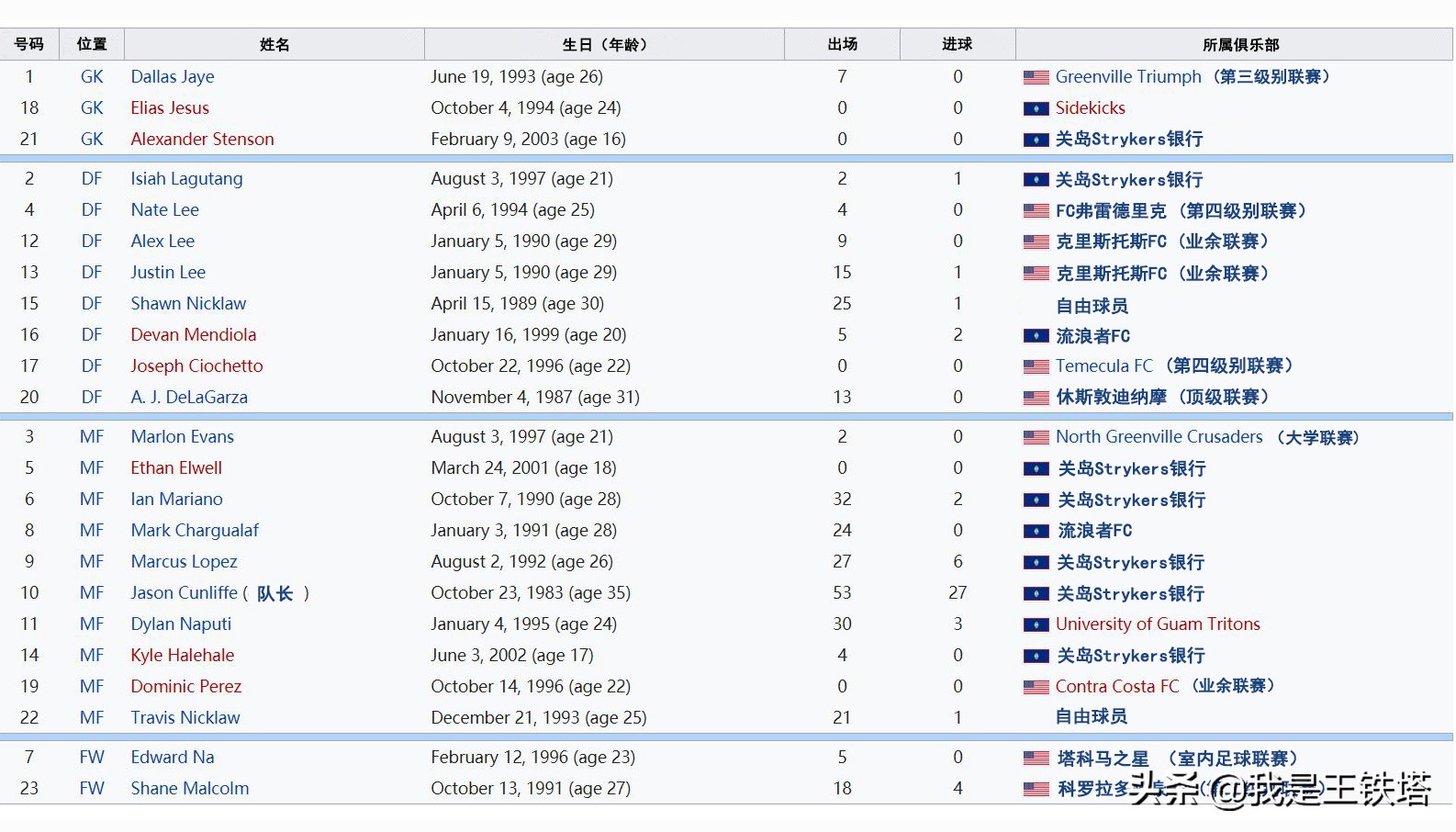Click the FW position link for Edward Na

coord(92,758)
